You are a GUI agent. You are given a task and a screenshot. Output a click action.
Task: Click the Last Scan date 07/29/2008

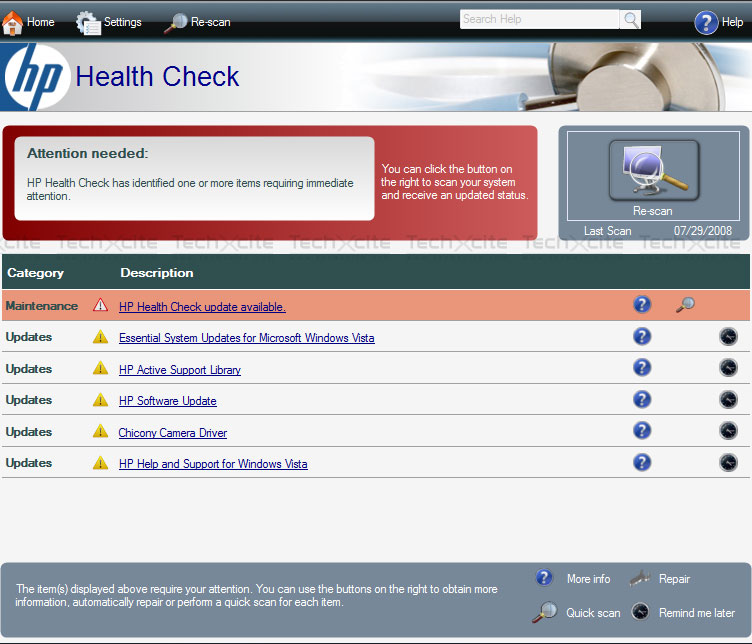pos(703,231)
